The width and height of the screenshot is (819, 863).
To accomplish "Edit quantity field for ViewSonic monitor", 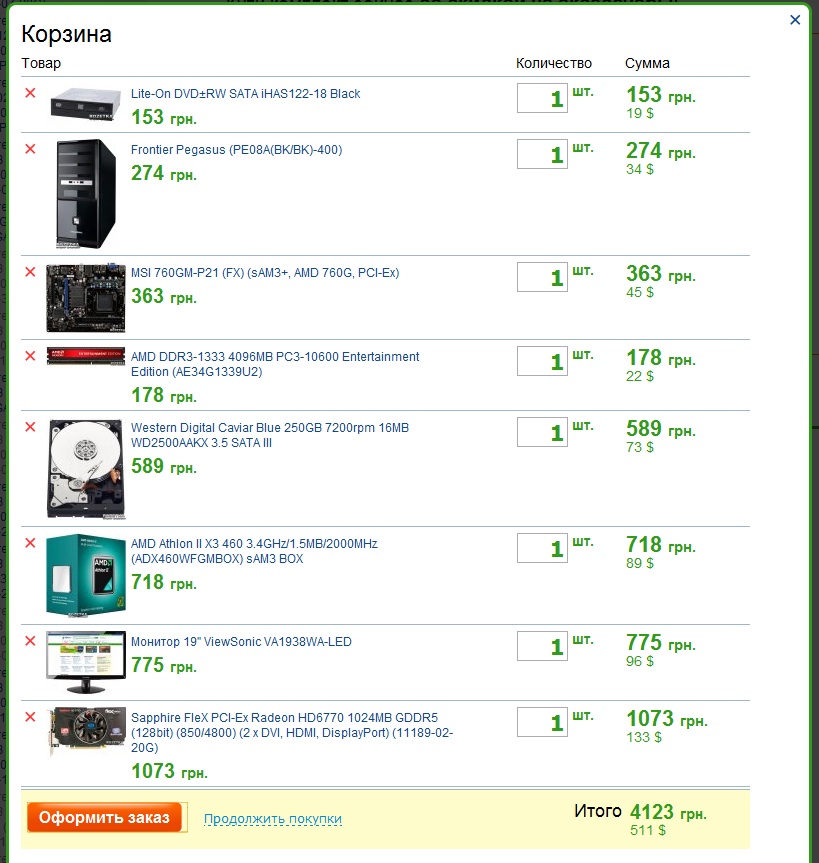I will [542, 646].
